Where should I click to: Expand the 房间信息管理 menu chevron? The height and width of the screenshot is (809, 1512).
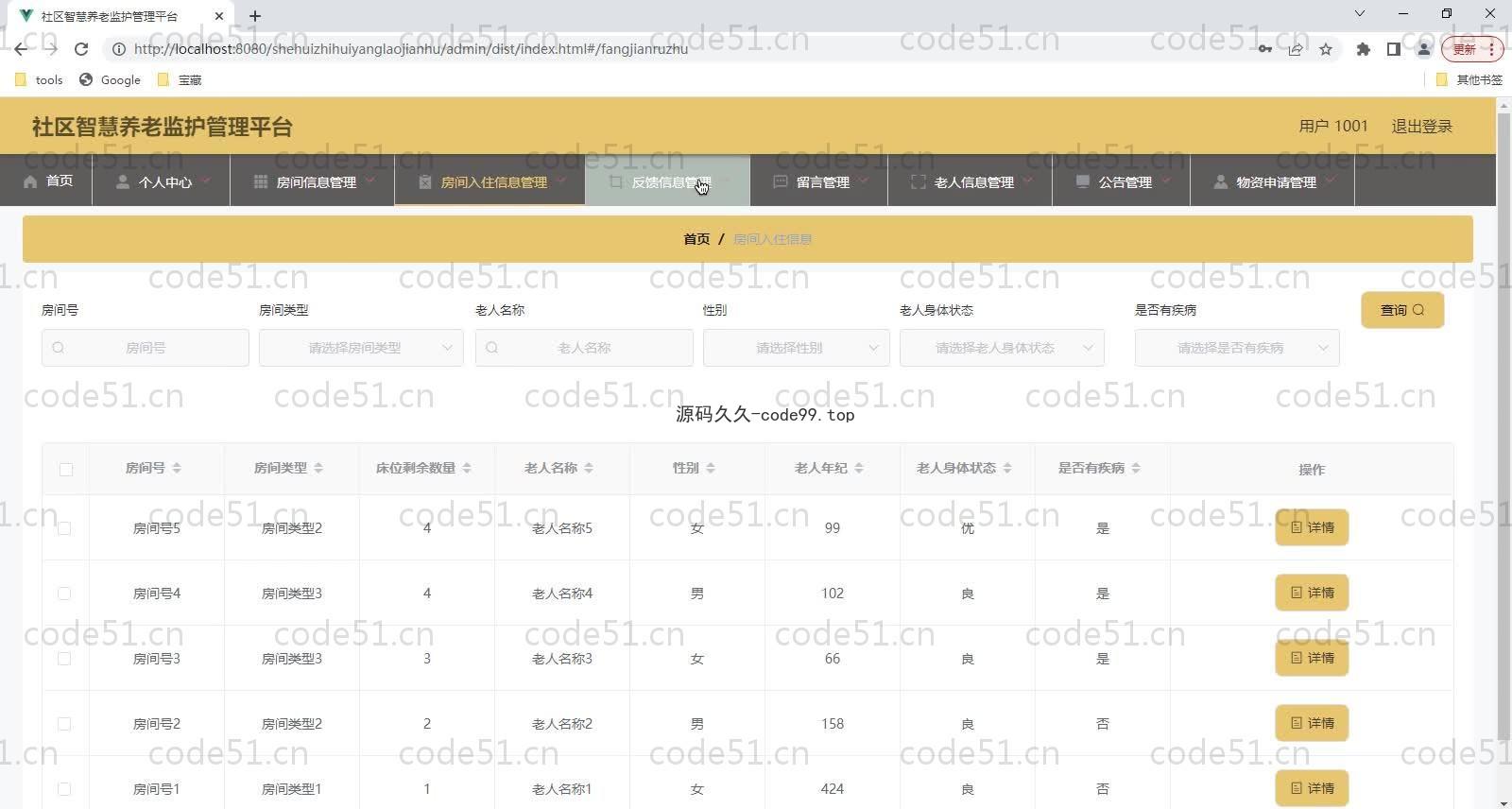pos(370,181)
